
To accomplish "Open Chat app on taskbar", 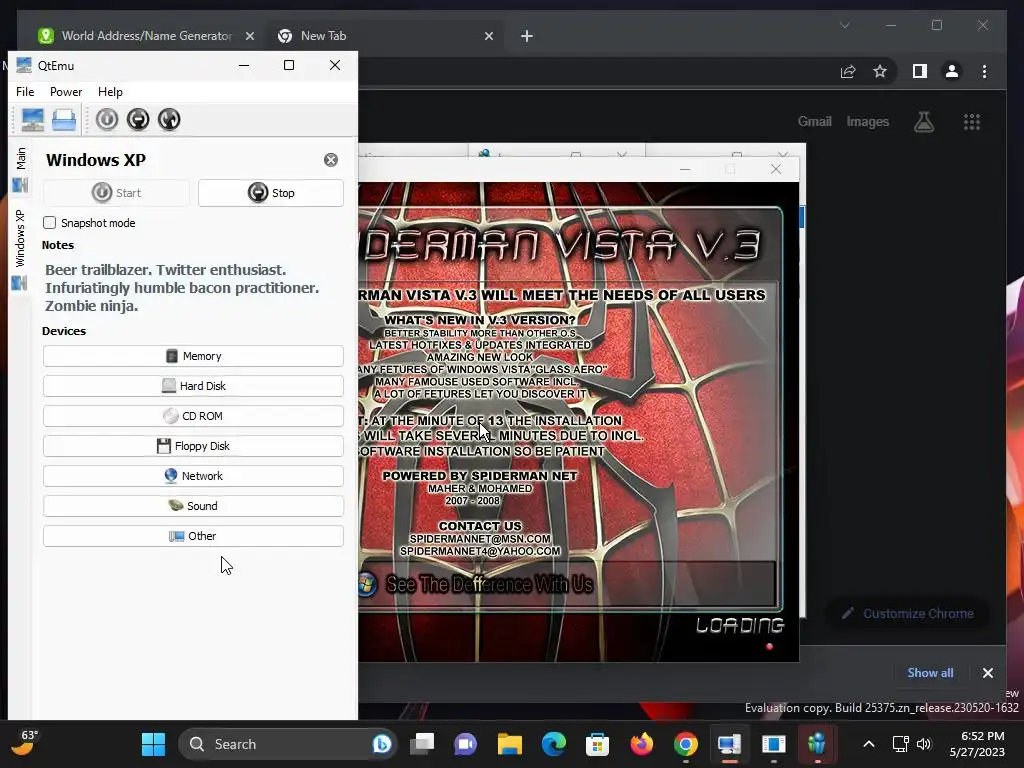I will [466, 744].
